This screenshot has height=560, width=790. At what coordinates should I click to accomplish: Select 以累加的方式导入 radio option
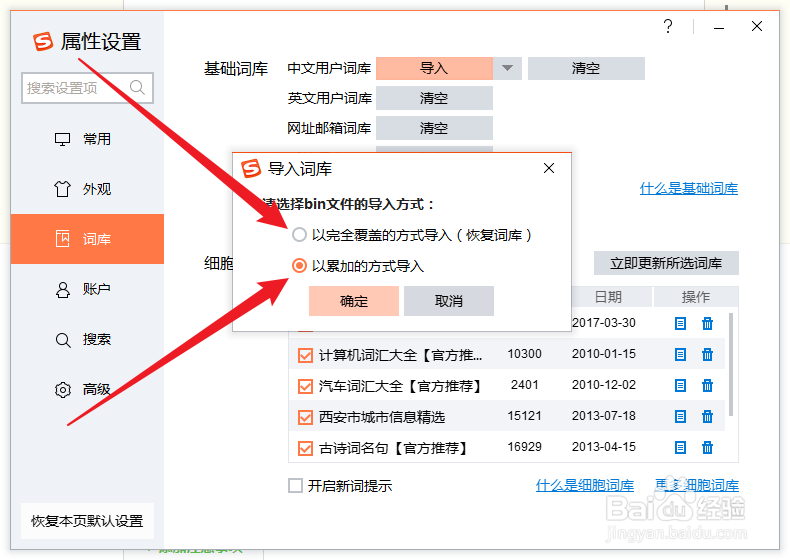tap(299, 266)
